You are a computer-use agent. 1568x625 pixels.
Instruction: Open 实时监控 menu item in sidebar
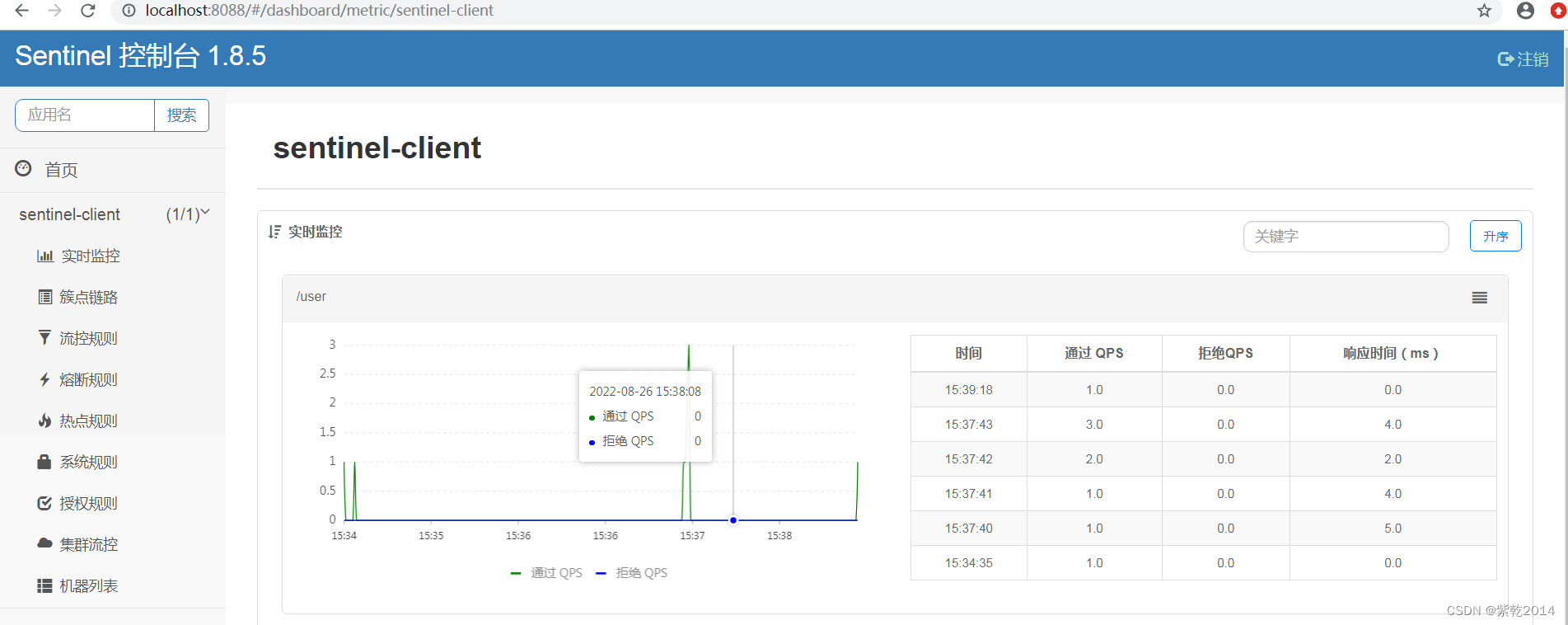coord(91,256)
